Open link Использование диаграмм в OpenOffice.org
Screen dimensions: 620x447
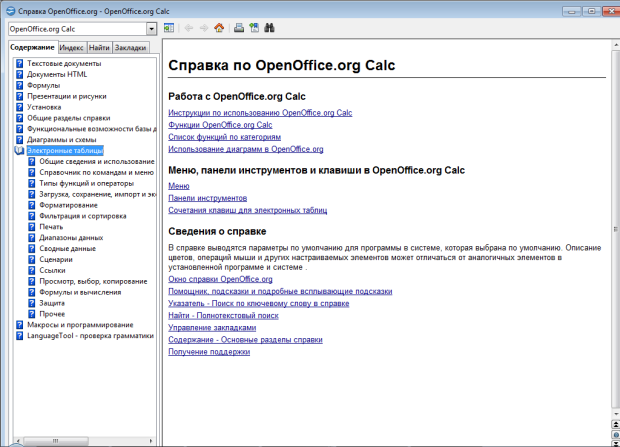[x=246, y=149]
